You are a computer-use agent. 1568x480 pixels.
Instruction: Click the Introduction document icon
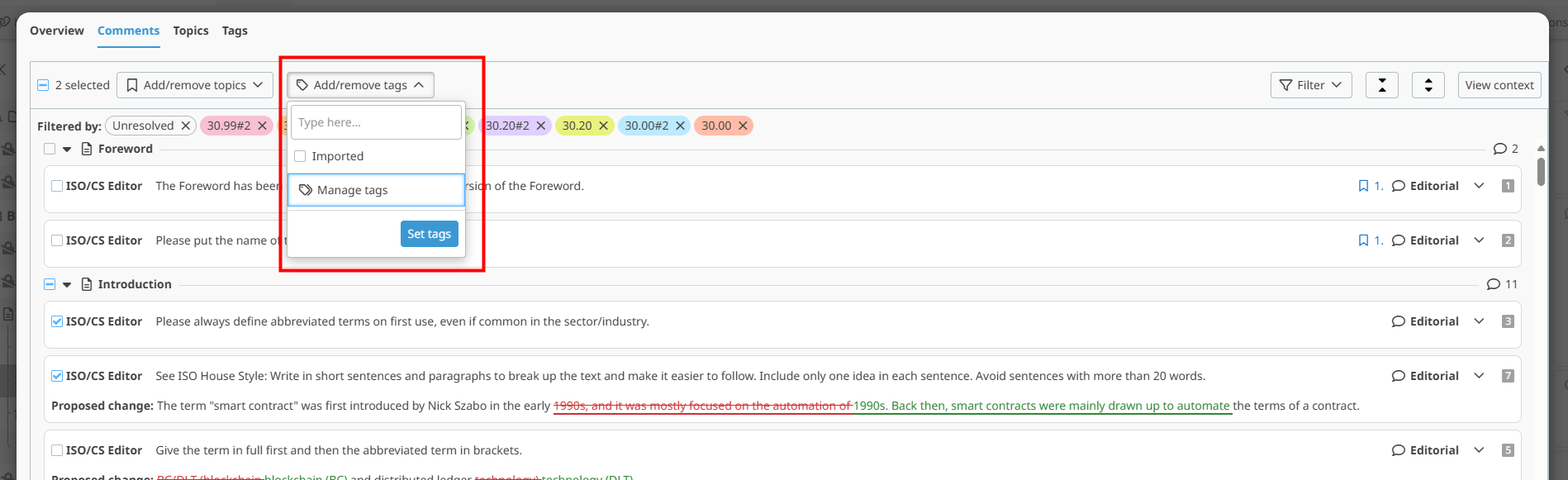[x=87, y=284]
